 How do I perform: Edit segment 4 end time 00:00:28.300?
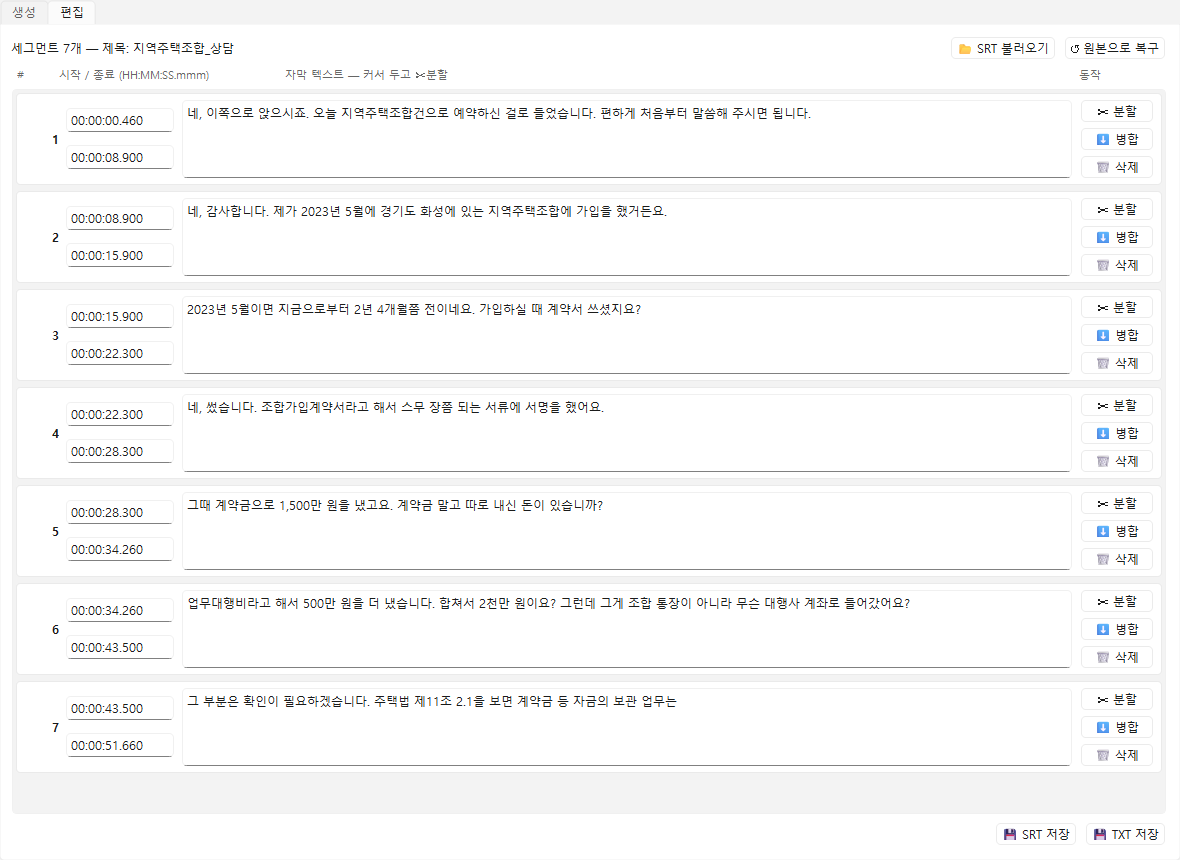120,451
